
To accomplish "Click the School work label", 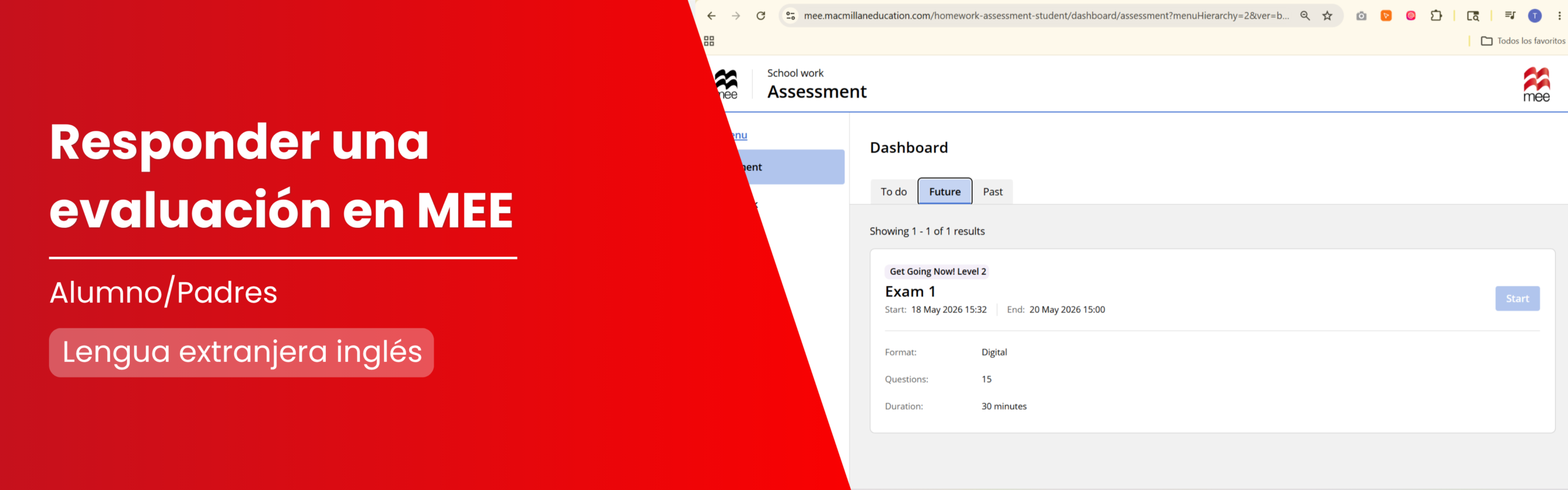I will (x=795, y=73).
